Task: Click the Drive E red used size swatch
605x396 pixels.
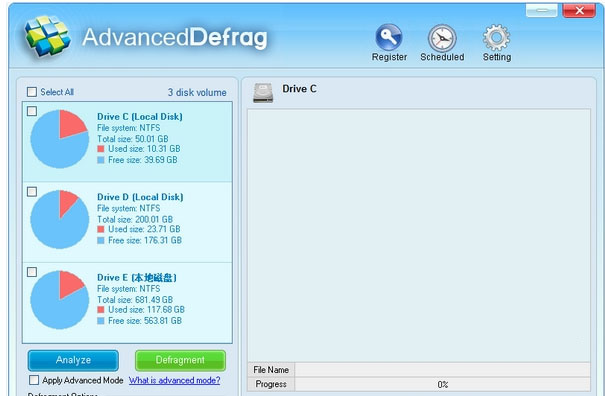Action: 101,310
